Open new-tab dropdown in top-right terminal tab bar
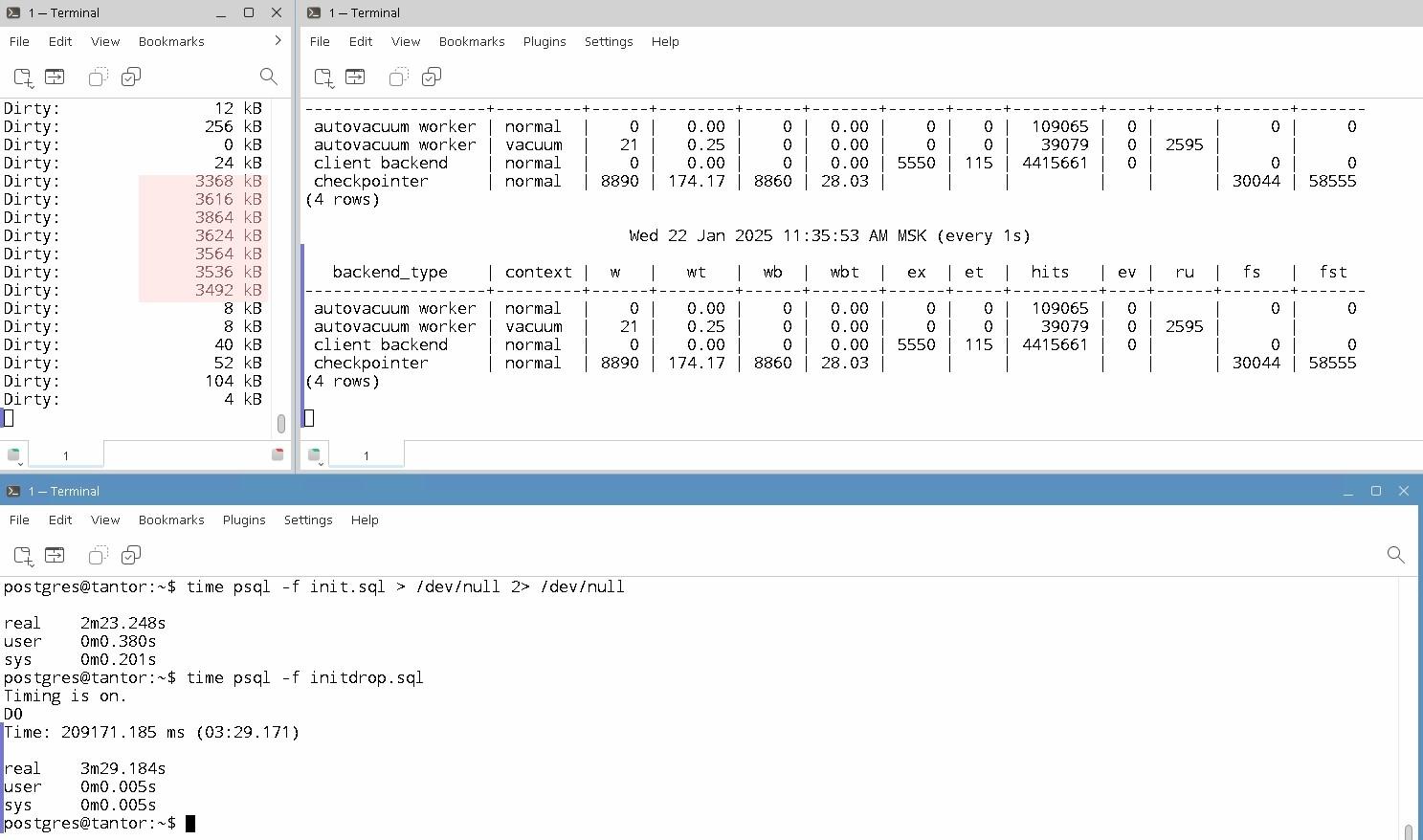The height and width of the screenshot is (840, 1423). point(315,455)
